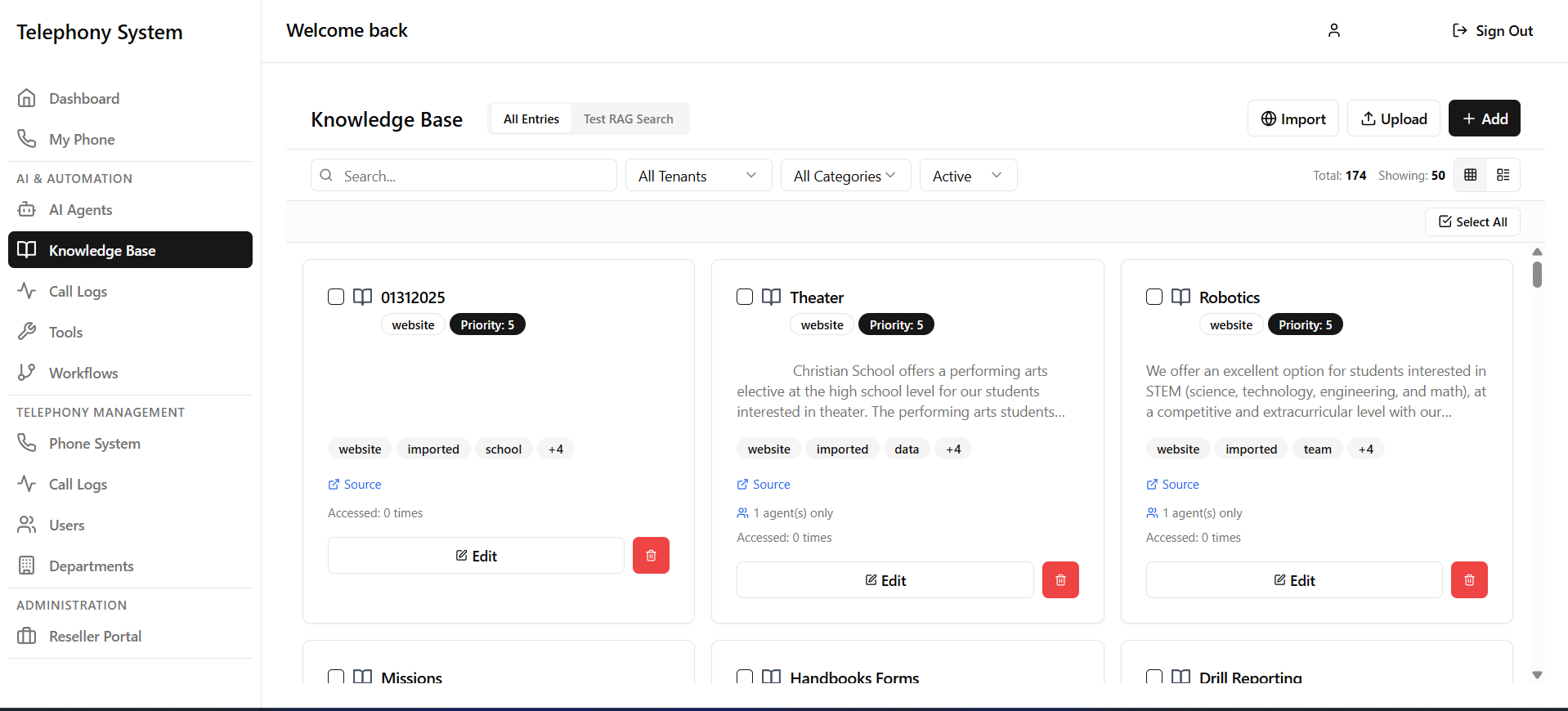
Task: Expand +4 tags on Theater card
Action: tap(953, 449)
